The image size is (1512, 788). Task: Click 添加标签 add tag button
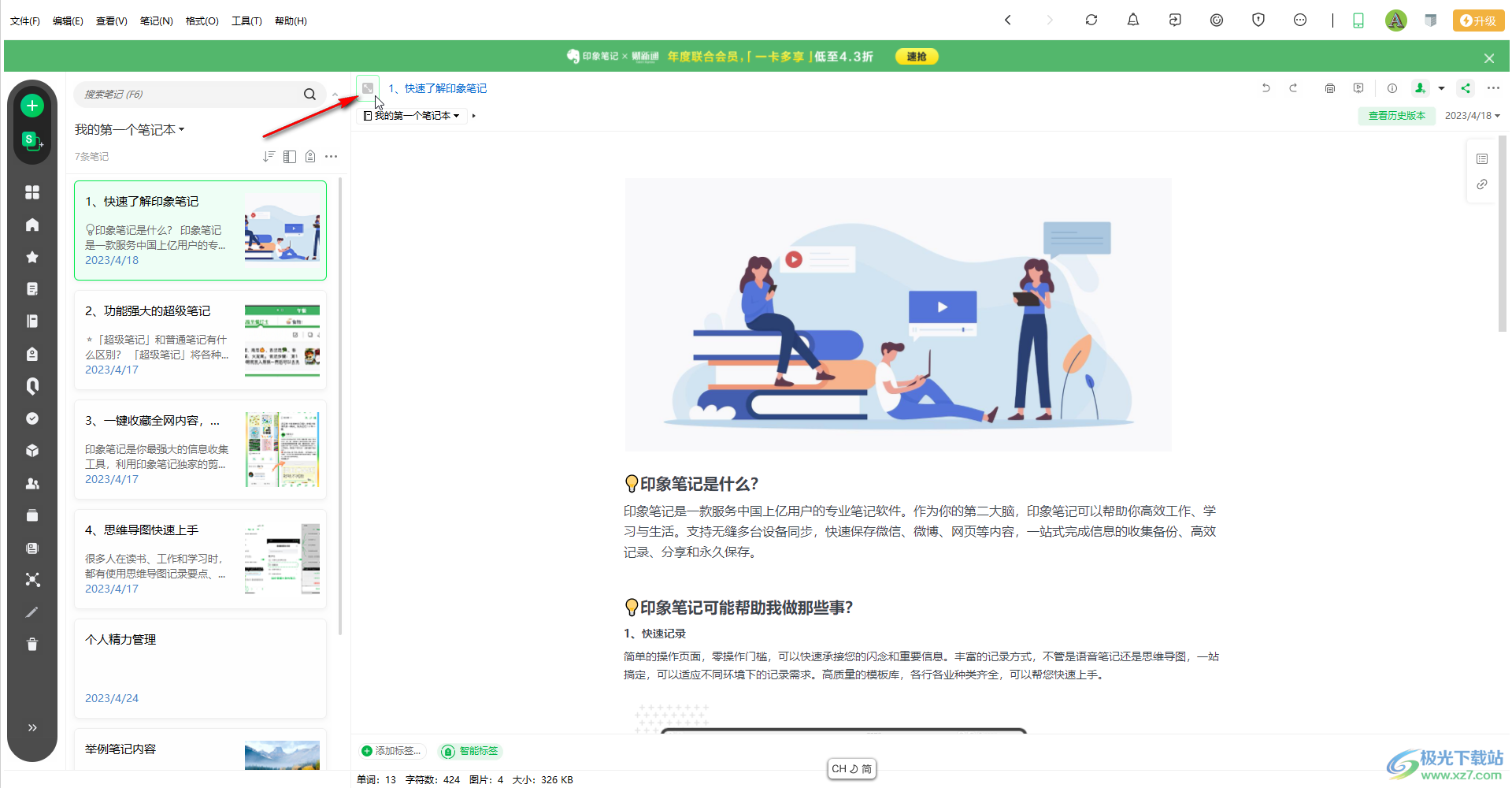click(391, 751)
